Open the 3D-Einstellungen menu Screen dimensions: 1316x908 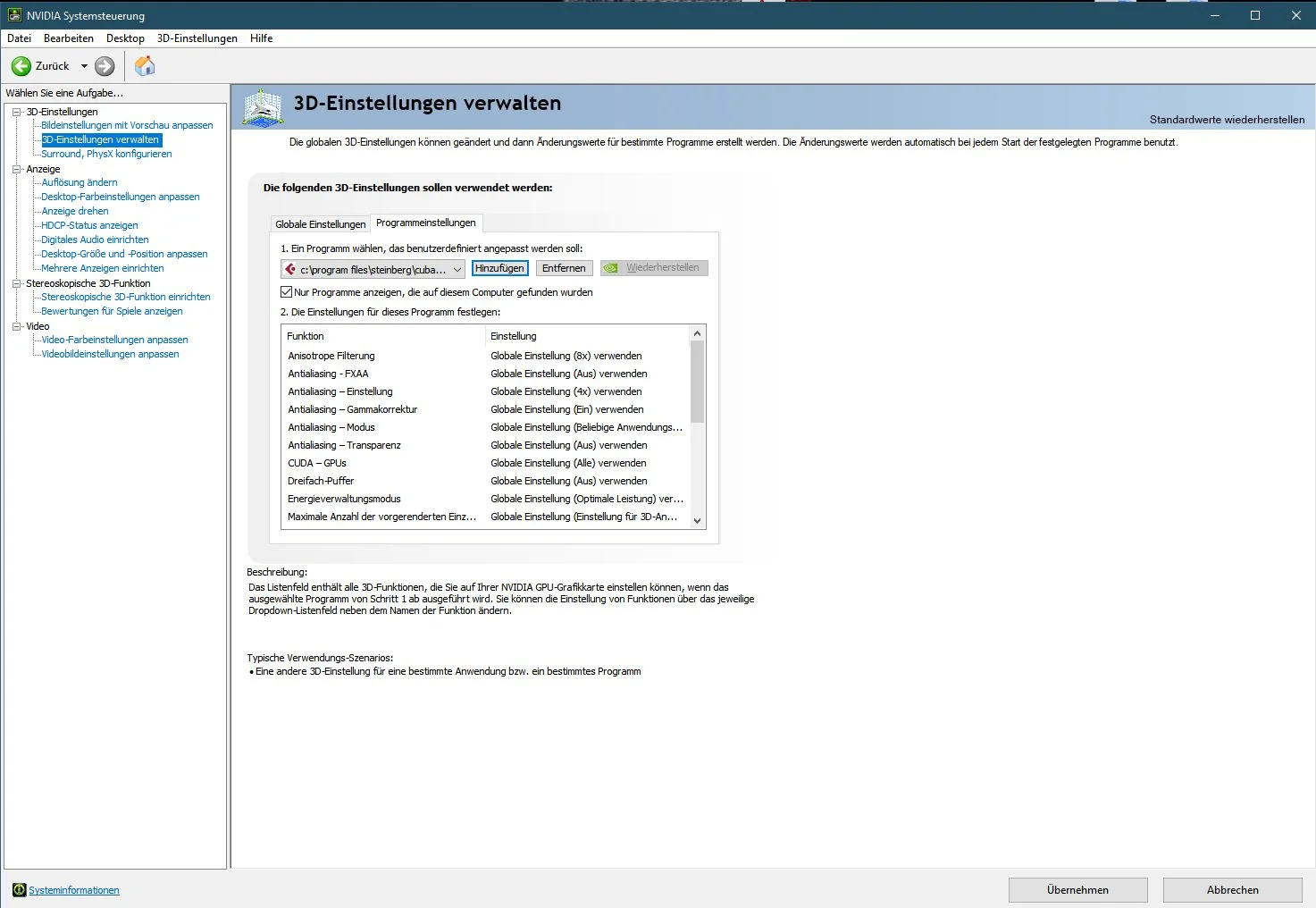[197, 38]
